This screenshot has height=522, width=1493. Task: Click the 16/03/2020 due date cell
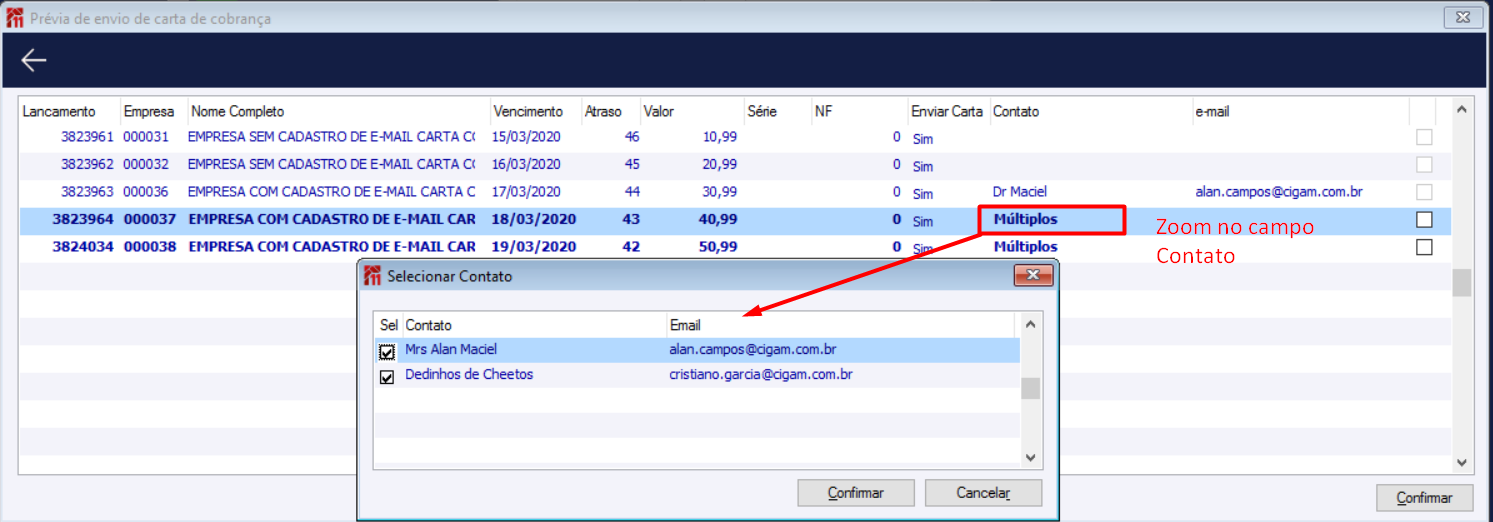[x=526, y=164]
